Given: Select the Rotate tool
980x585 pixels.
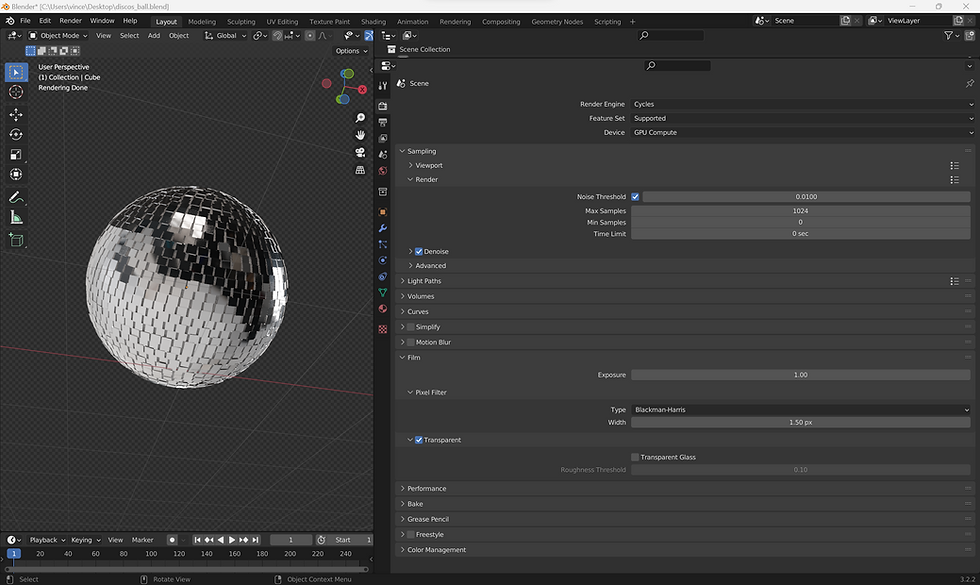Looking at the screenshot, I should coord(16,134).
